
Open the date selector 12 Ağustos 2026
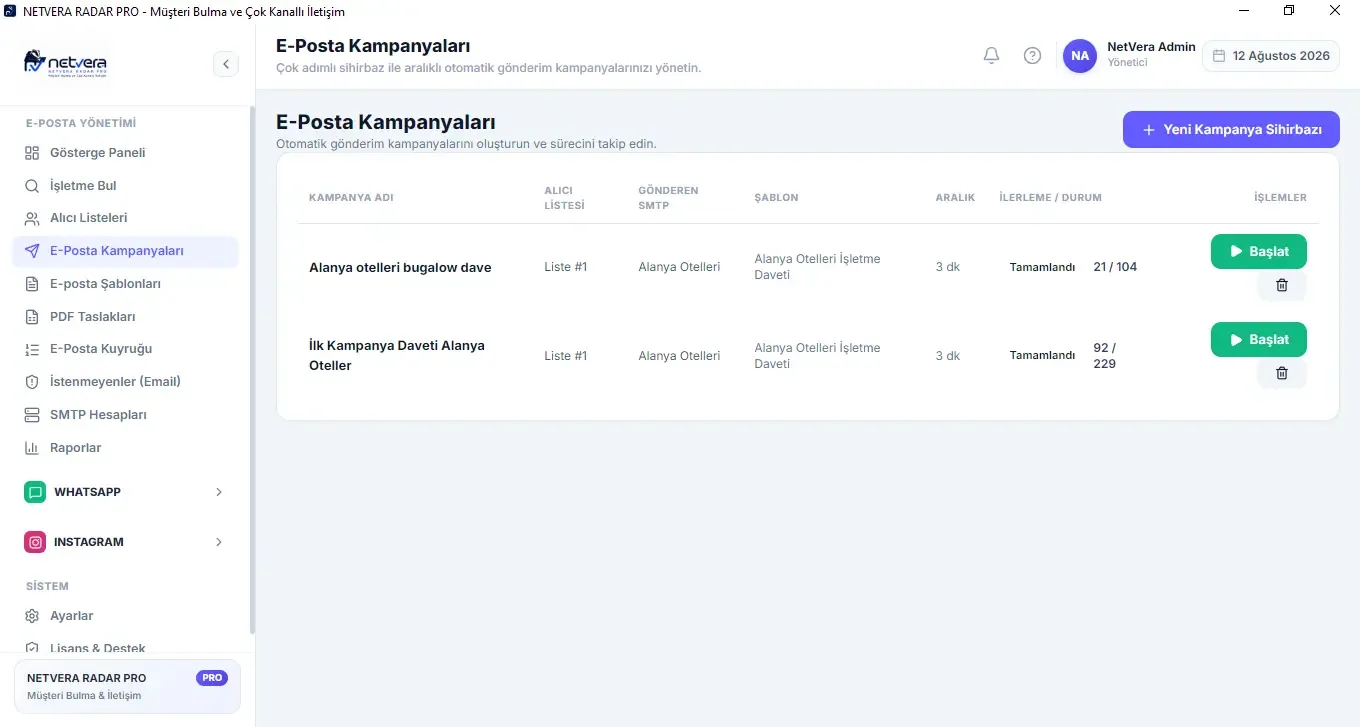[1271, 56]
